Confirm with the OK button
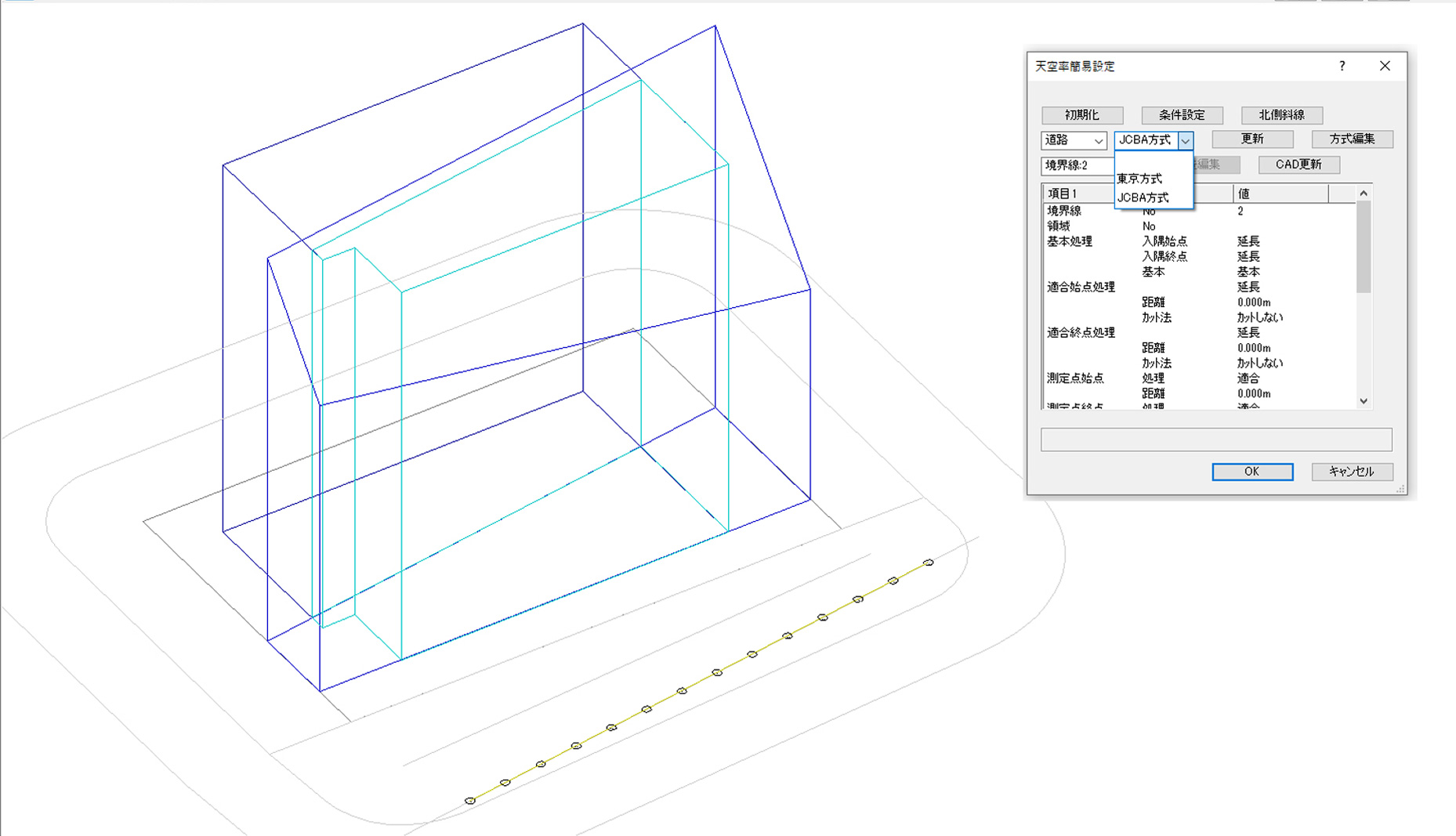 pyautogui.click(x=1252, y=472)
